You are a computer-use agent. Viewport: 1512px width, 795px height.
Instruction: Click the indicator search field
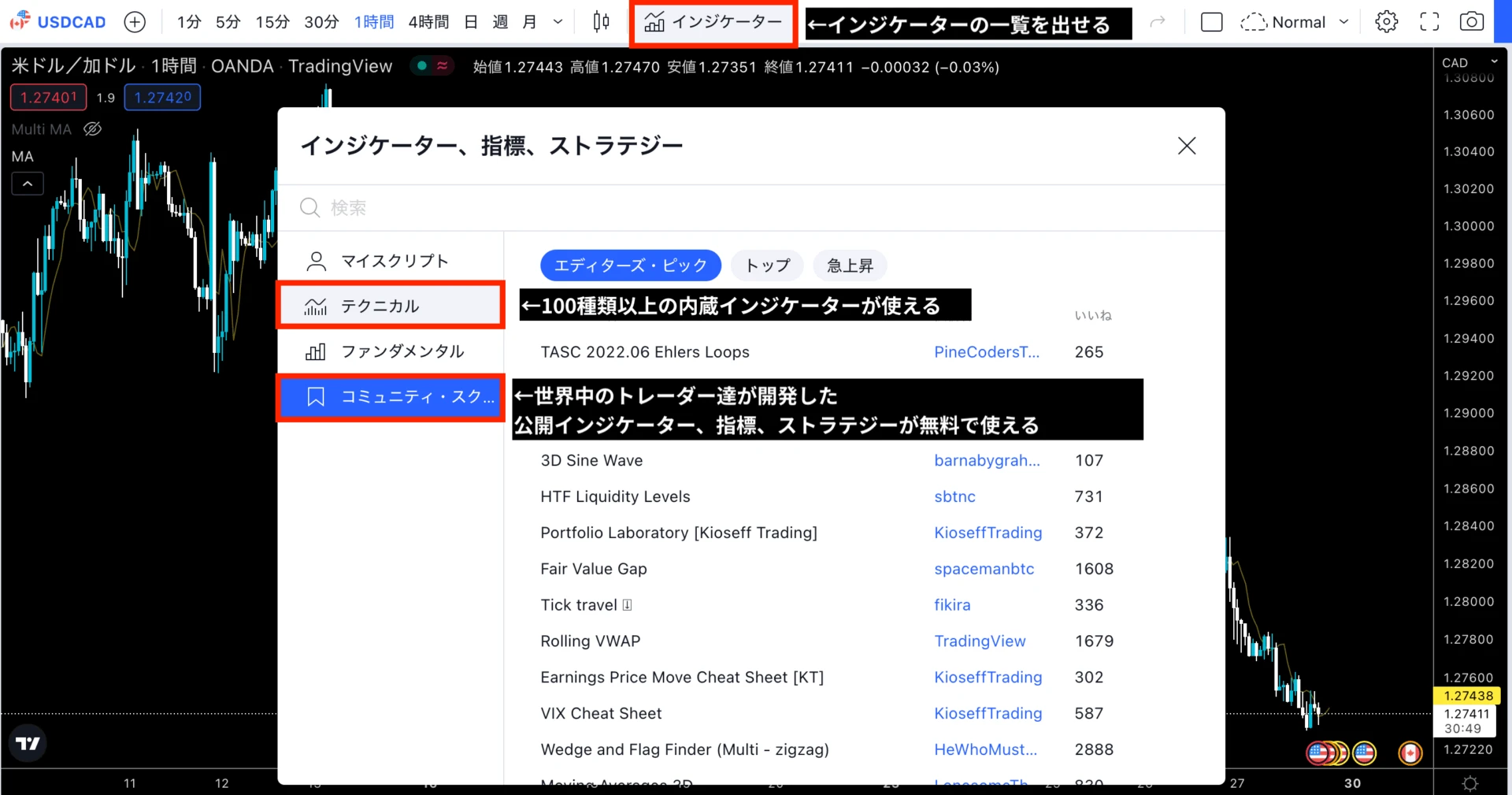tap(748, 208)
